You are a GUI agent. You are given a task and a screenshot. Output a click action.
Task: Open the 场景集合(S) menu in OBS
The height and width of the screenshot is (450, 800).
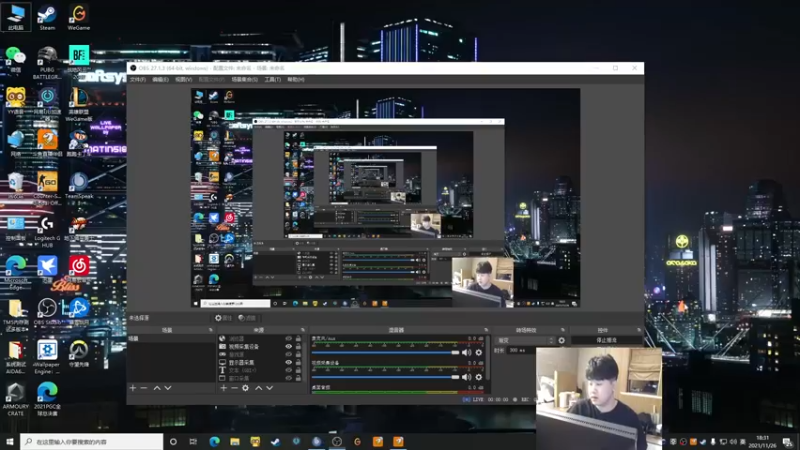(244, 80)
